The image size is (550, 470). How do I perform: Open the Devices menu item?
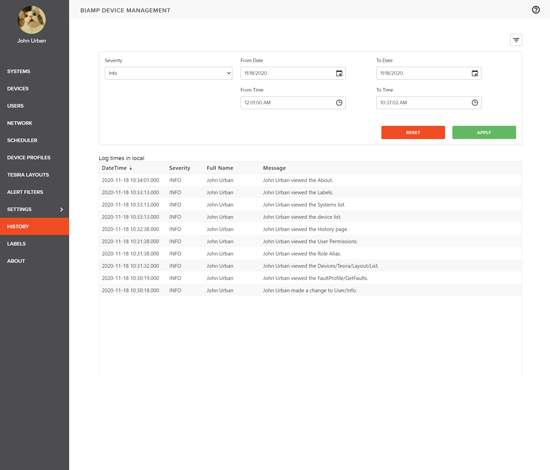[x=18, y=89]
